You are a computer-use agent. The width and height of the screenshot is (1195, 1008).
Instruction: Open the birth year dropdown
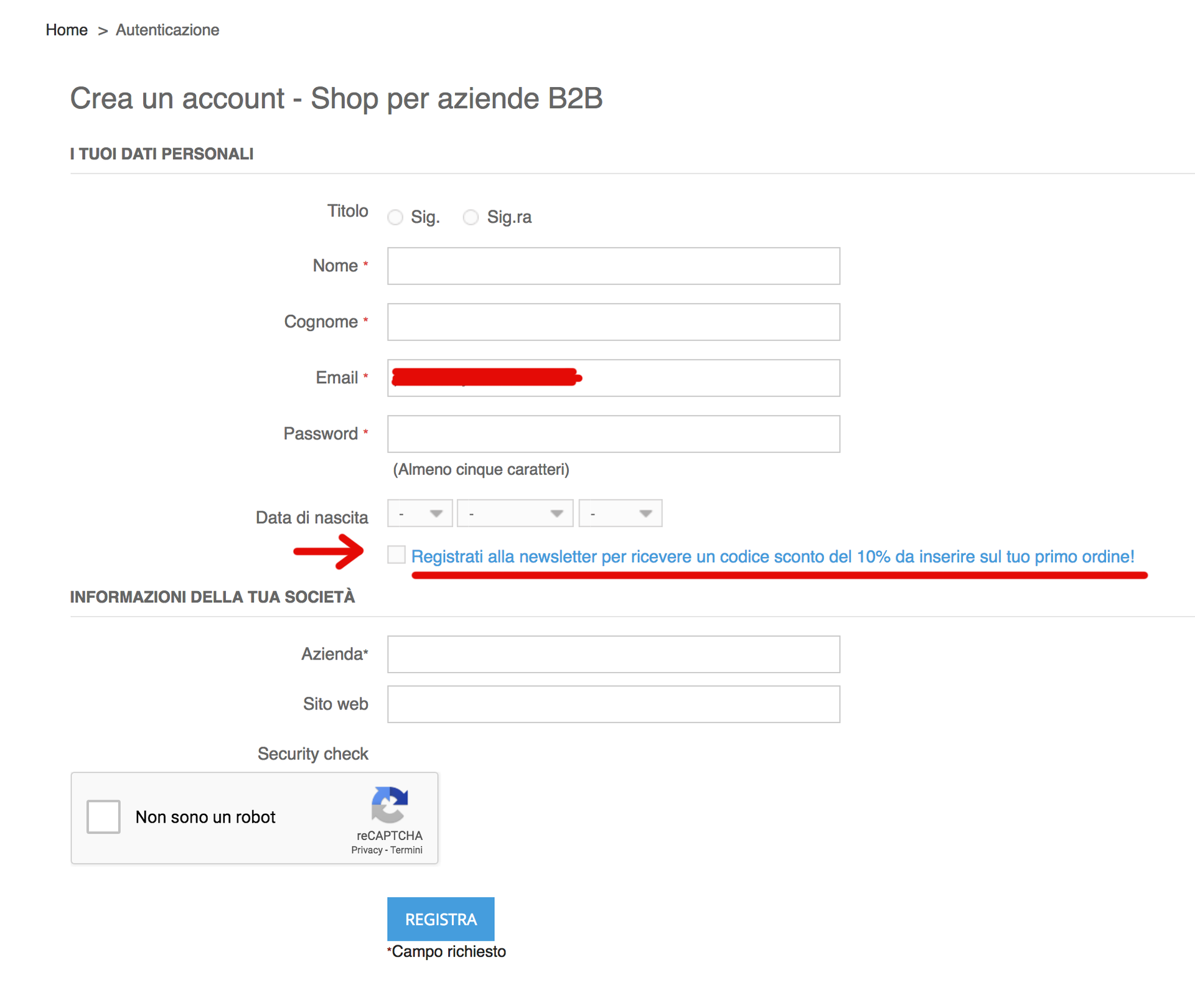pos(620,513)
